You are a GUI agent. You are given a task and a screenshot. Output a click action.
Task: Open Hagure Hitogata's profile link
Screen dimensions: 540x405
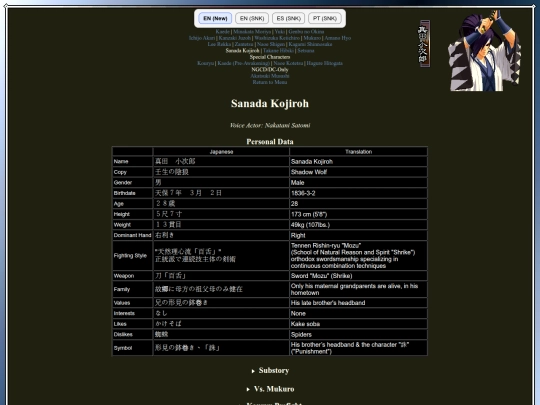324,63
